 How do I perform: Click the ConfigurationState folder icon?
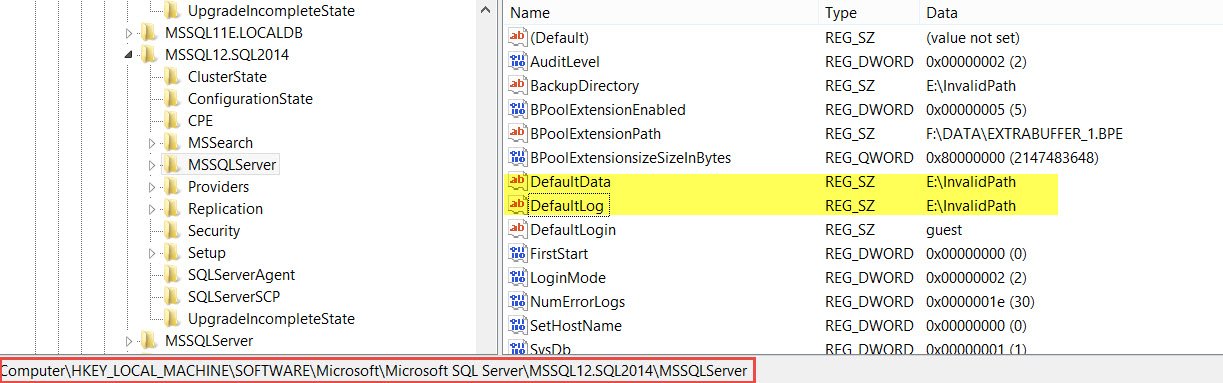click(171, 99)
